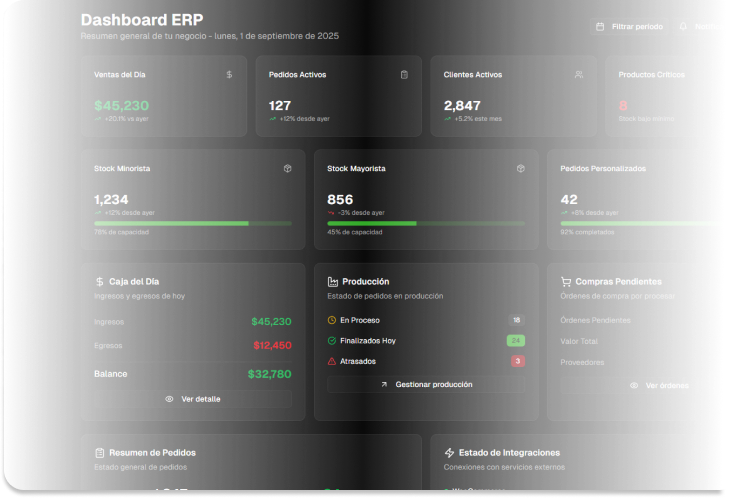Image resolution: width=743 pixels, height=498 pixels.
Task: Click the lightning icon beside Estado de Integraciones
Action: (449, 453)
